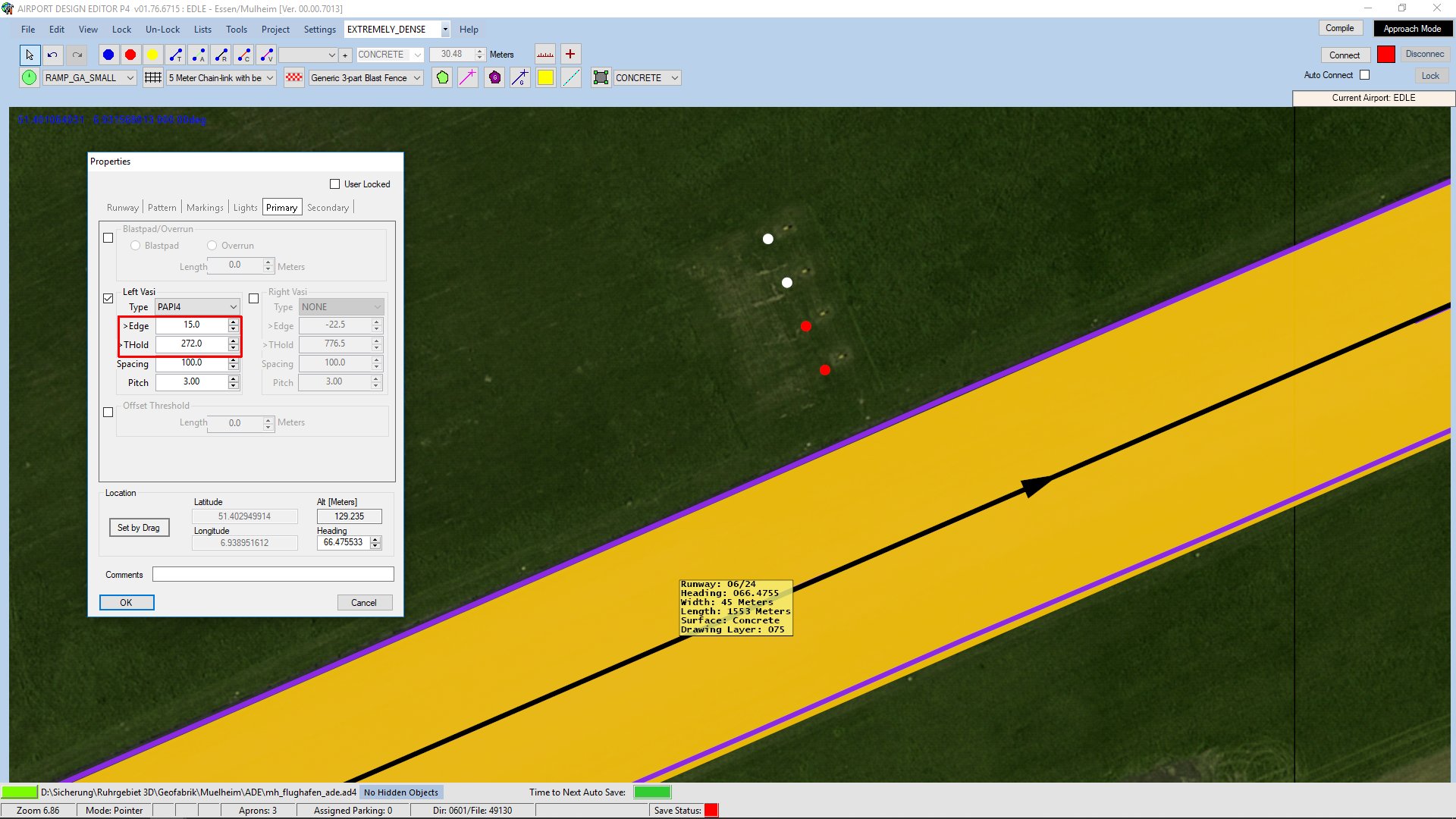
Task: Select the T-type link line tool
Action: [176, 55]
